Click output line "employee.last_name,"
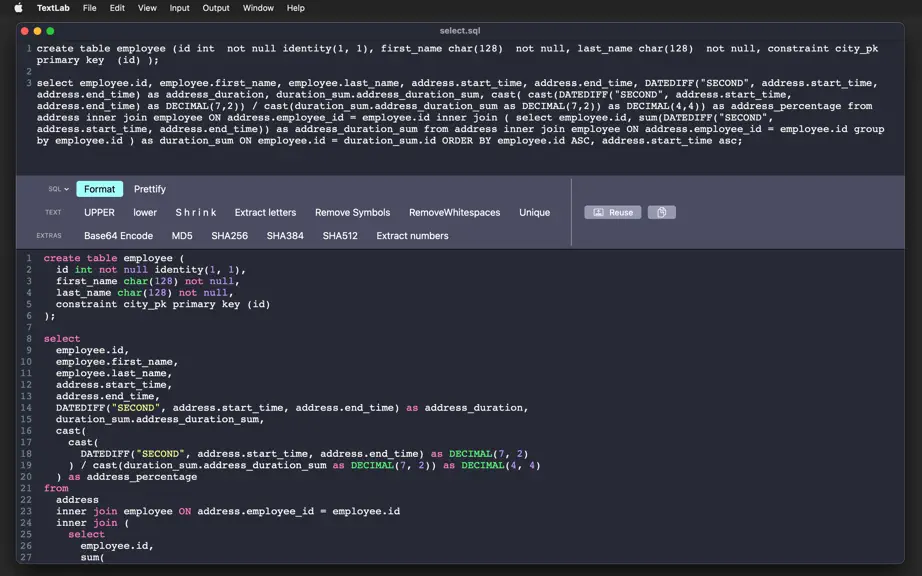 114,373
